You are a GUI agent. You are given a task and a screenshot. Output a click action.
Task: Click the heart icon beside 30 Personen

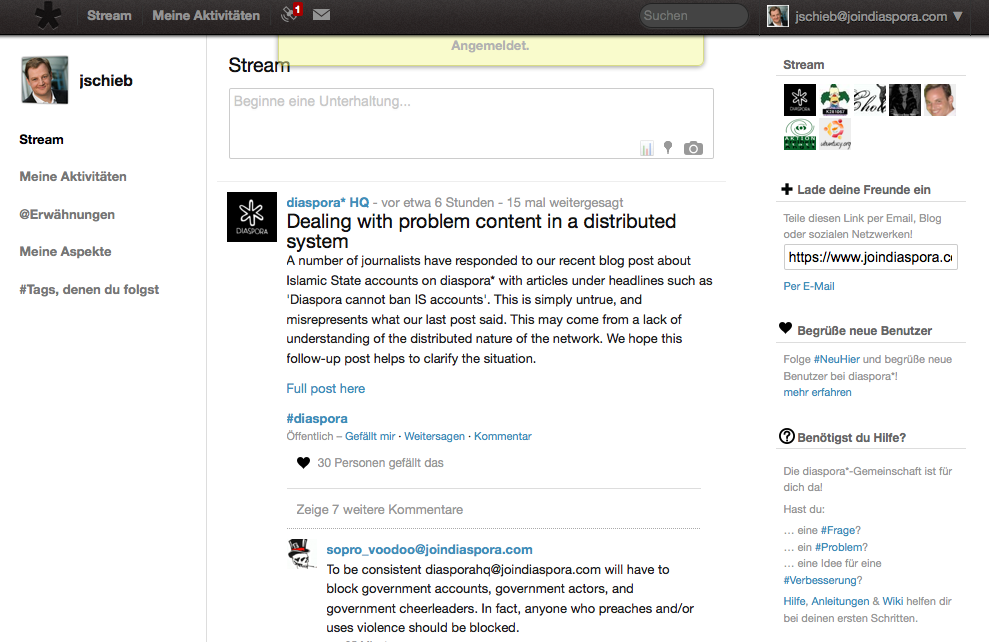click(303, 463)
